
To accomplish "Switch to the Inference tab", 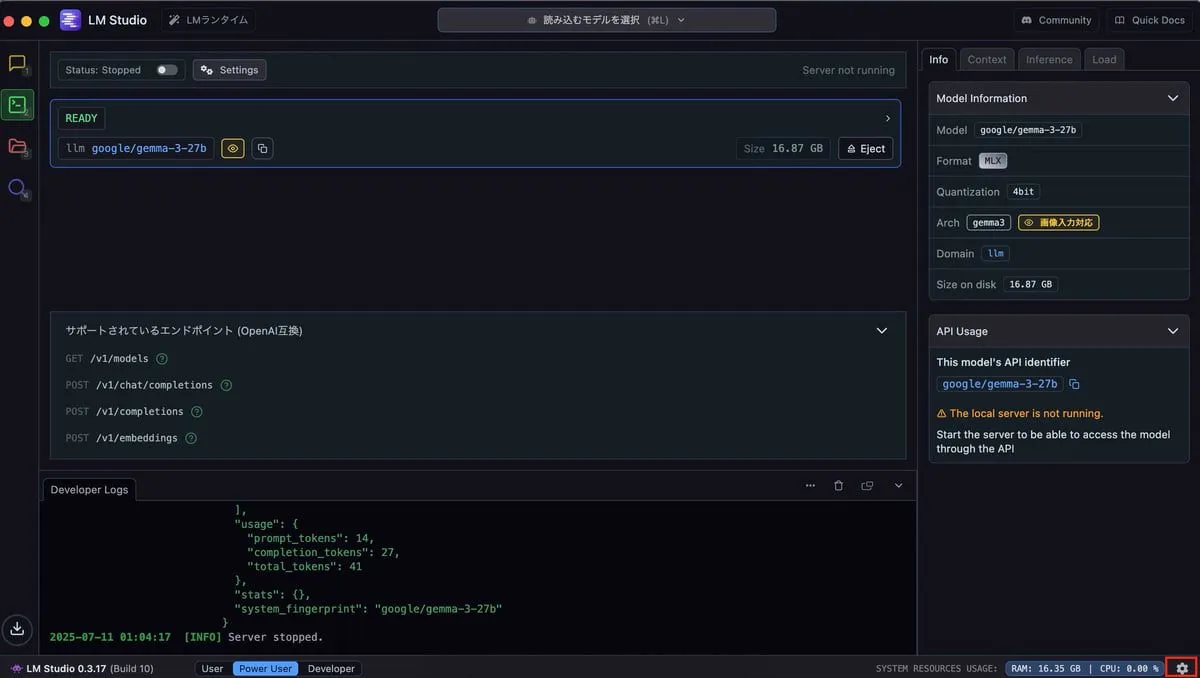I will coord(1049,60).
